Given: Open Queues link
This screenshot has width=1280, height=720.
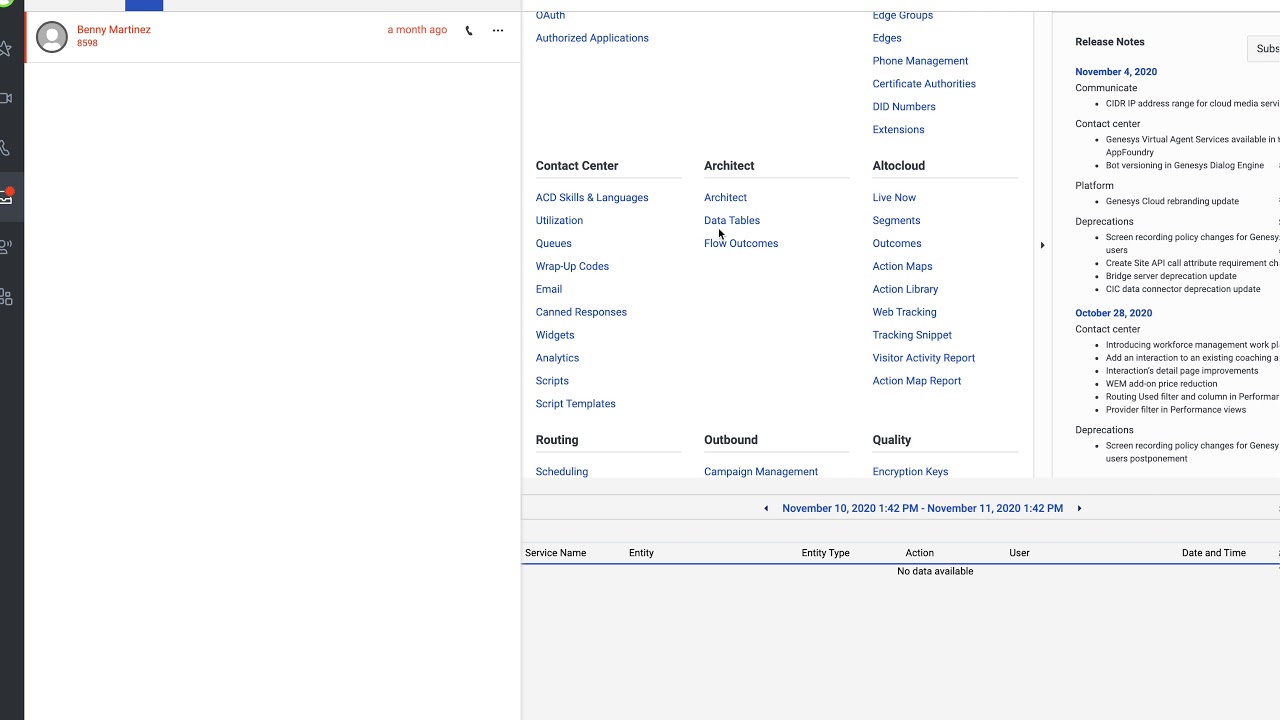Looking at the screenshot, I should click(554, 244).
